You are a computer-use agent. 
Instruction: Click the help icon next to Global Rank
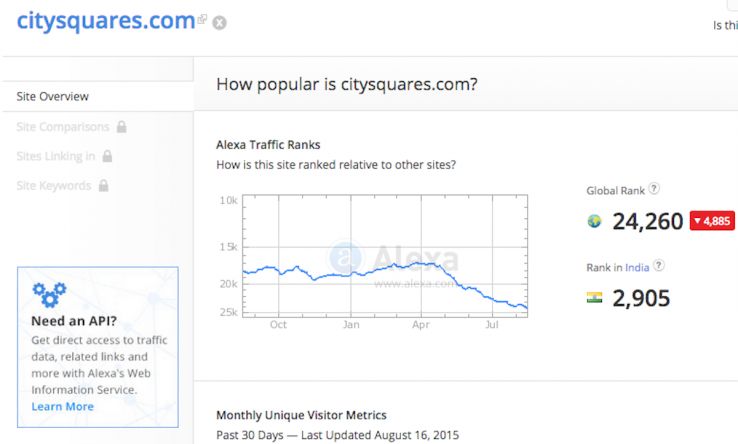654,188
